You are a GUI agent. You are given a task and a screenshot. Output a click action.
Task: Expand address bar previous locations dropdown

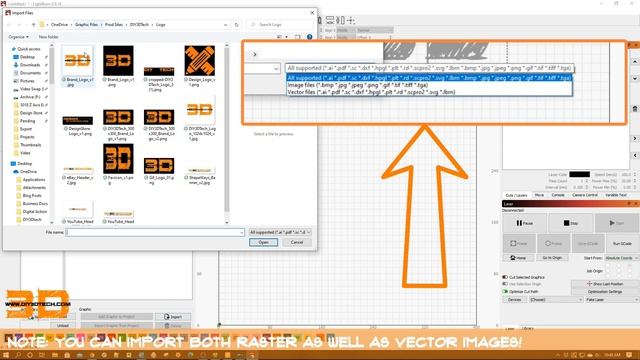[x=226, y=25]
